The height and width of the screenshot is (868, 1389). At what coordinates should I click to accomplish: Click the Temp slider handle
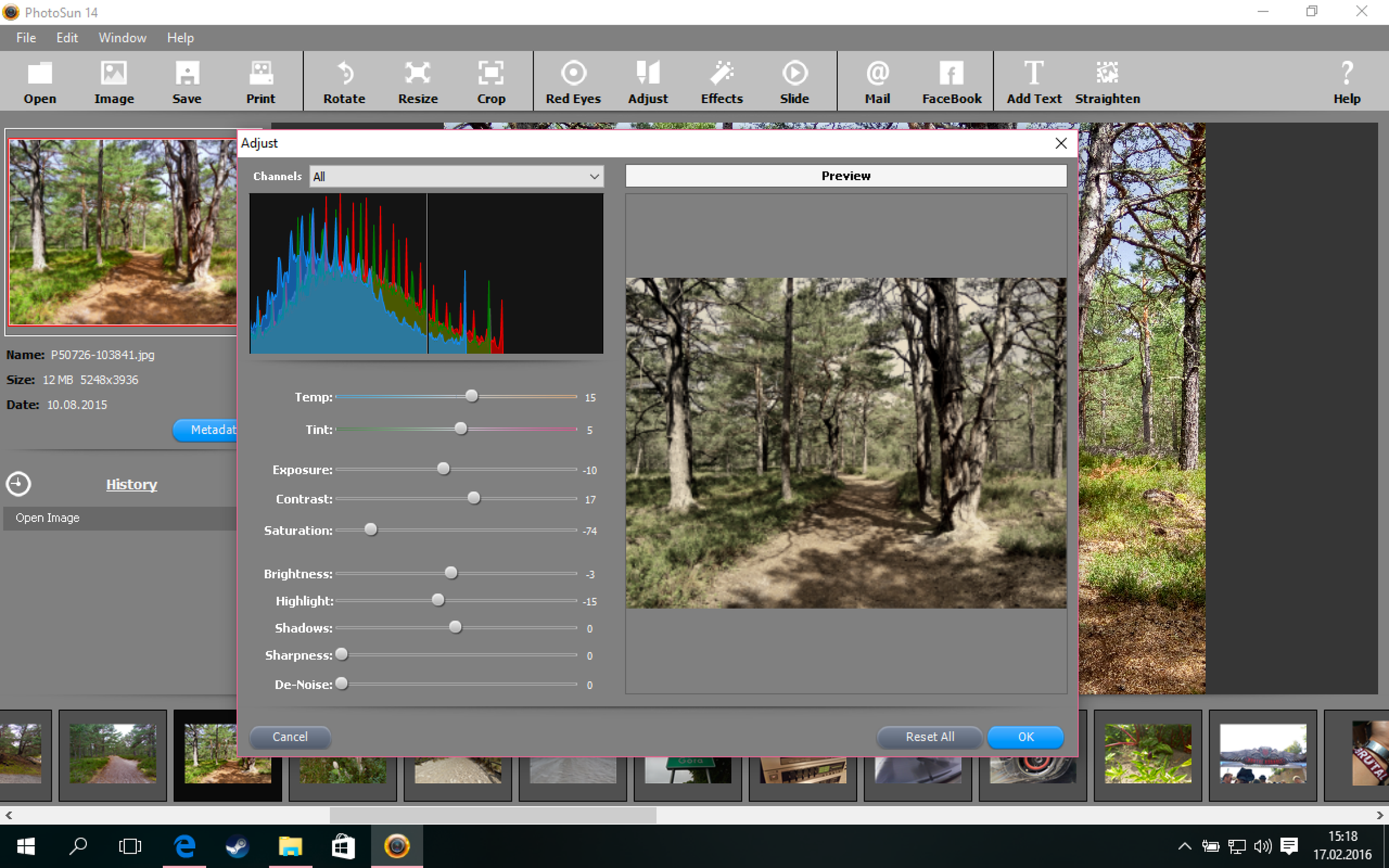click(471, 396)
